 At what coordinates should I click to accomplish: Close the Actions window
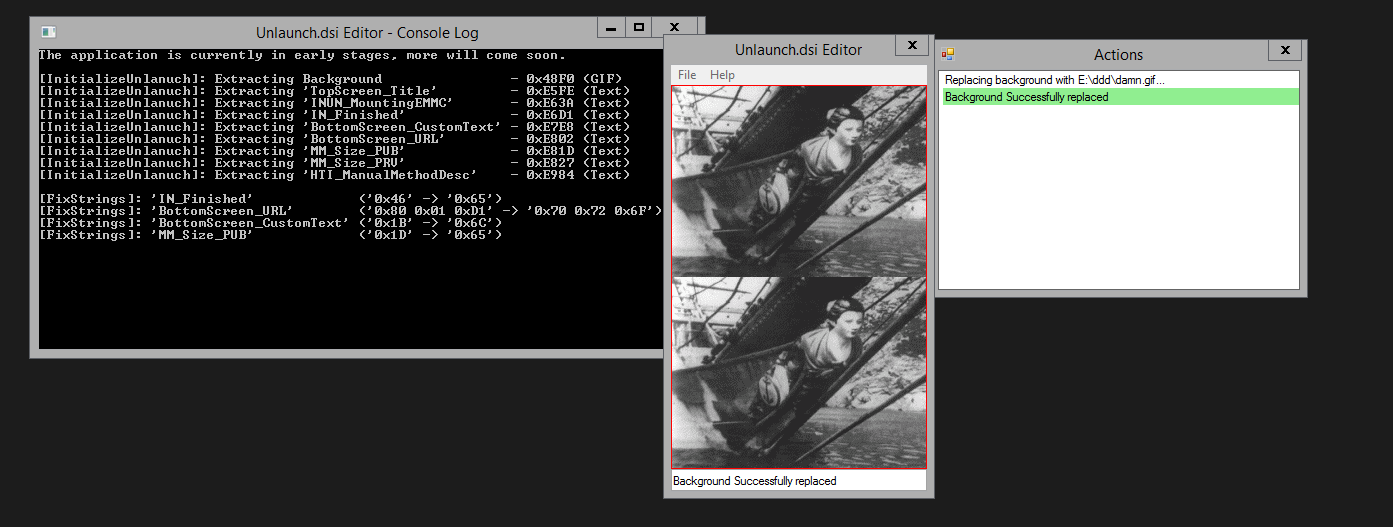[1285, 50]
